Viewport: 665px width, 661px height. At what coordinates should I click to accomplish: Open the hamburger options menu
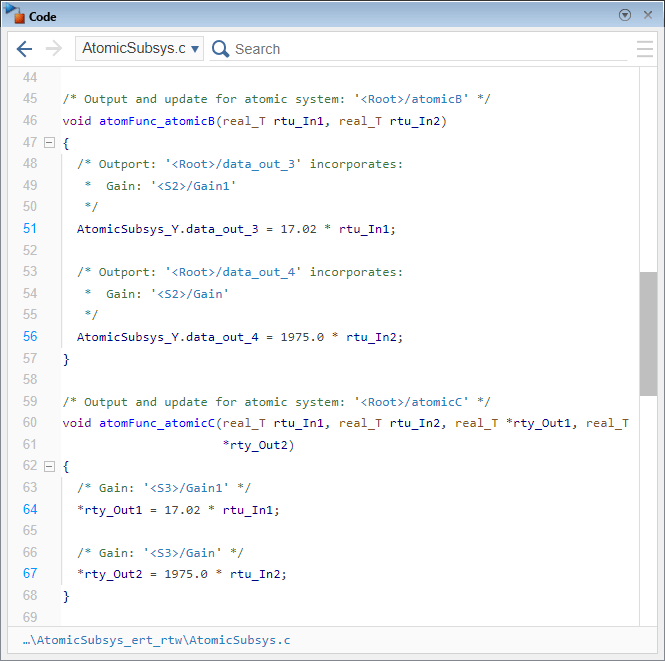[645, 49]
